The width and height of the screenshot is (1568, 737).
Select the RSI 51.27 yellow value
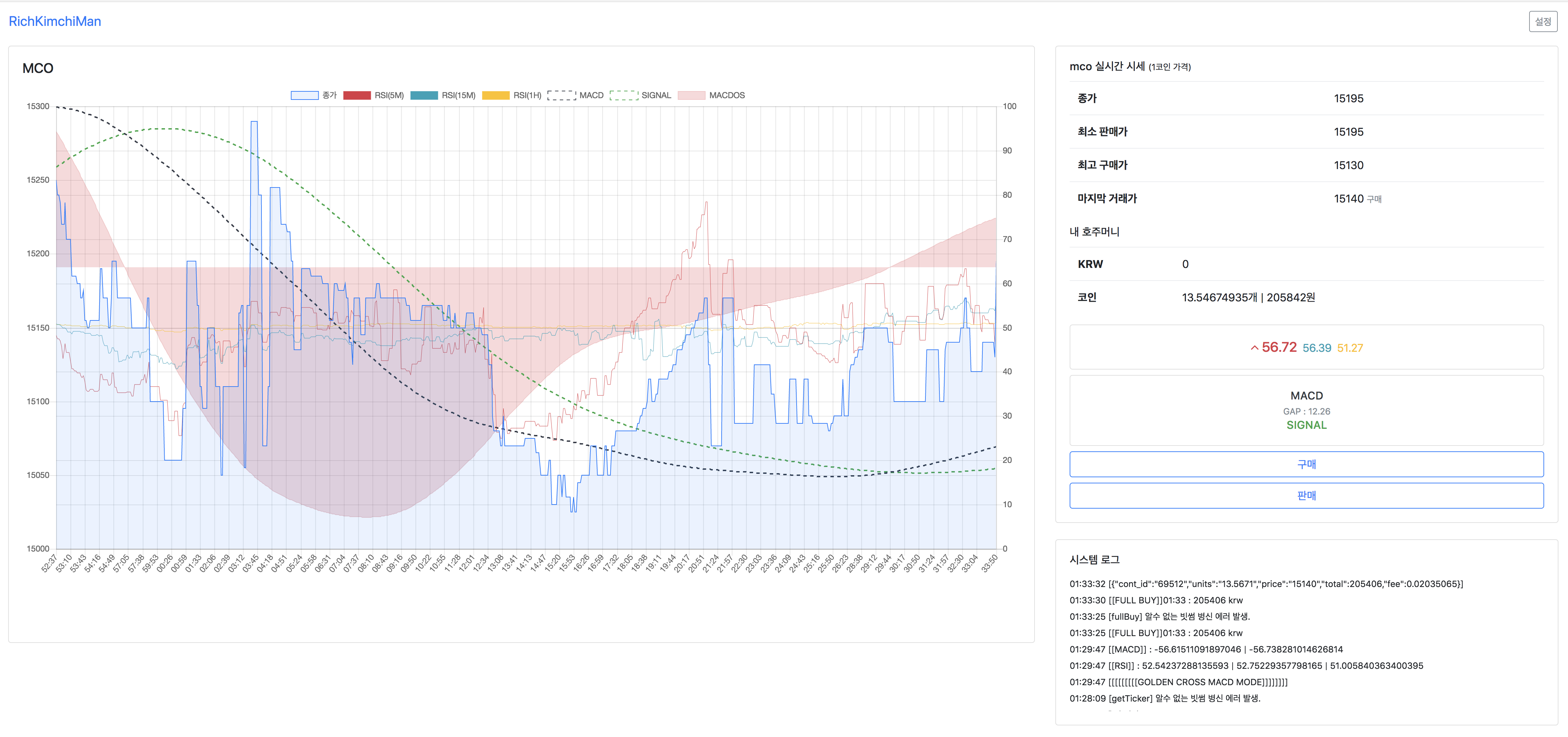(x=1350, y=348)
